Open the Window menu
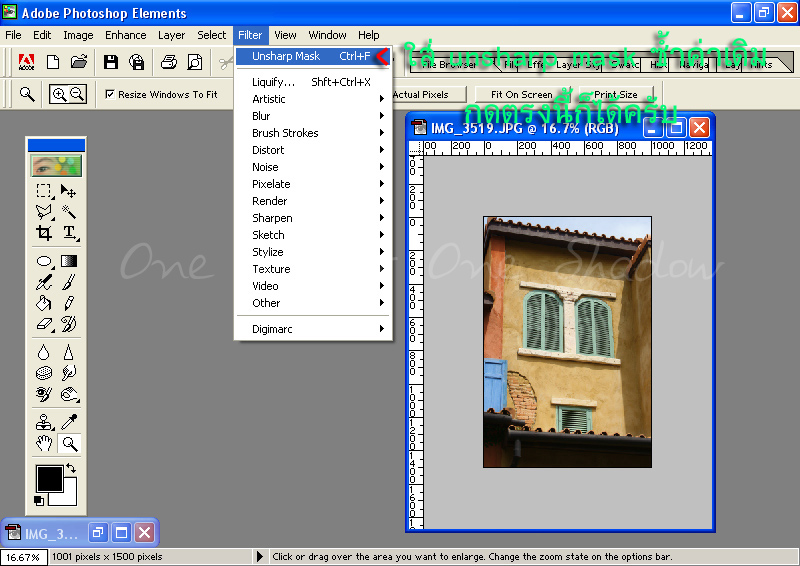 327,35
